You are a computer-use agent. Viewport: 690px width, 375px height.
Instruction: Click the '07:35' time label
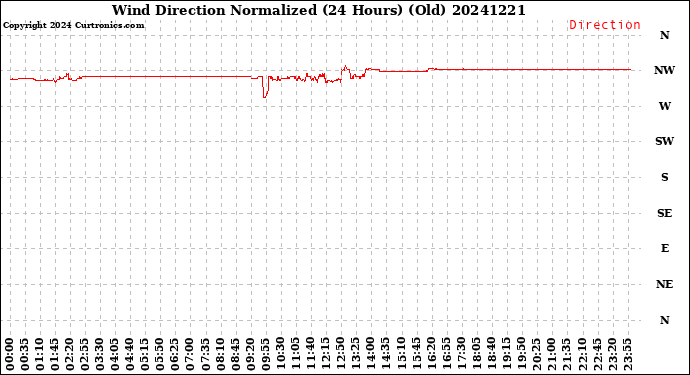point(206,354)
